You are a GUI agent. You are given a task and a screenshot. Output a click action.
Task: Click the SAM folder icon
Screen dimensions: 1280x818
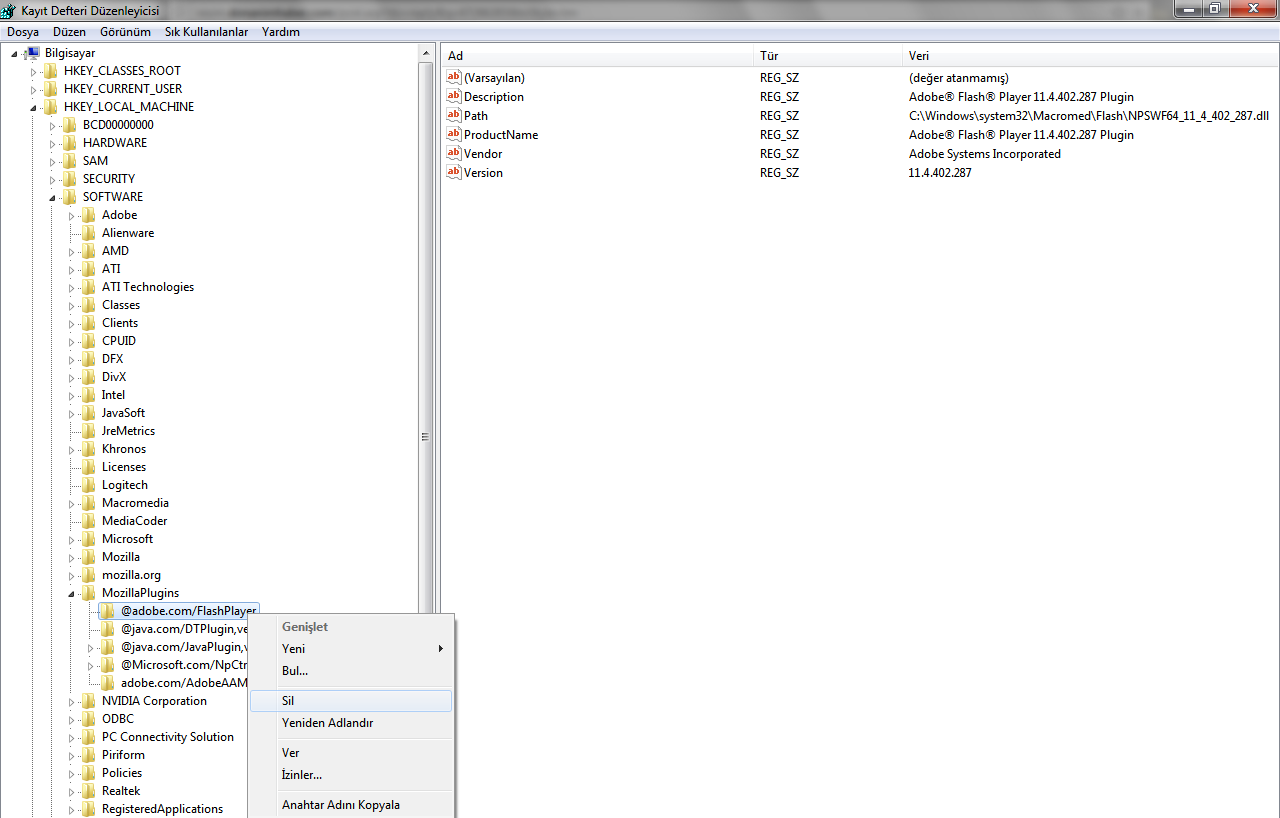70,161
